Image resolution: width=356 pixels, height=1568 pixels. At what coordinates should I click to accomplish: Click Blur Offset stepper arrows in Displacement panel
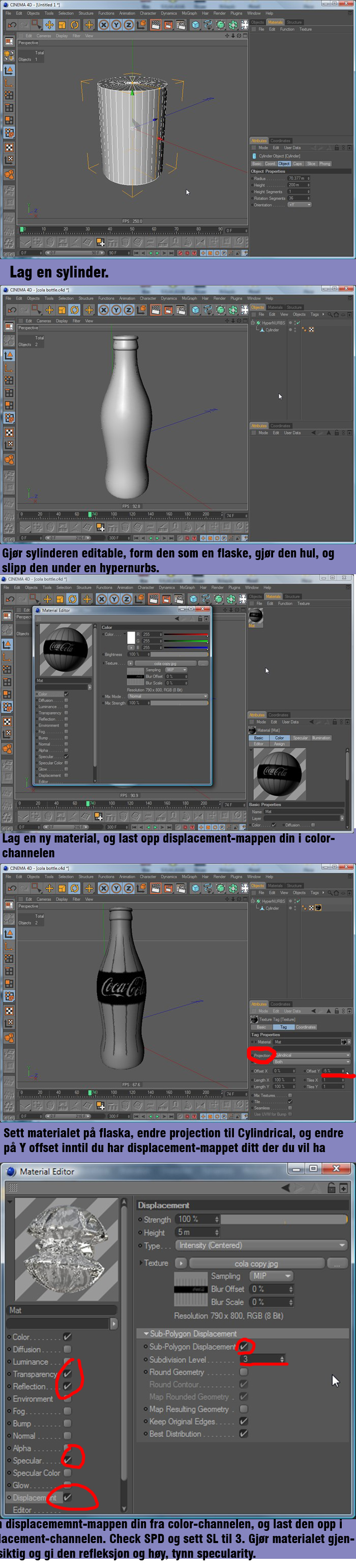click(x=290, y=1289)
